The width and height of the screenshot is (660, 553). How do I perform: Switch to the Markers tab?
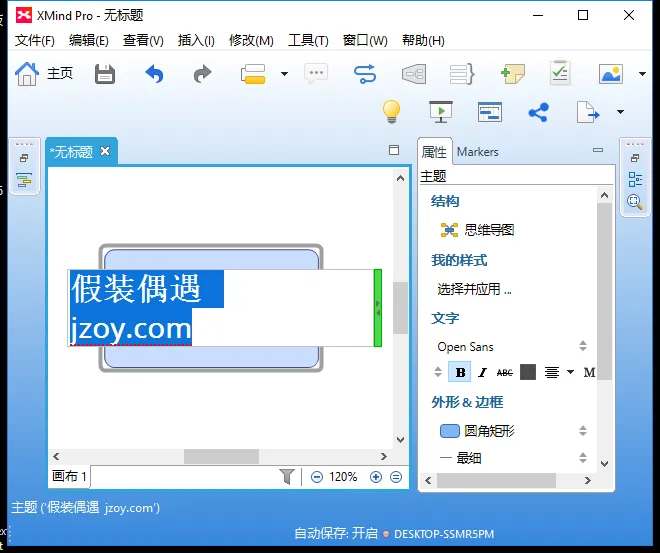point(477,152)
